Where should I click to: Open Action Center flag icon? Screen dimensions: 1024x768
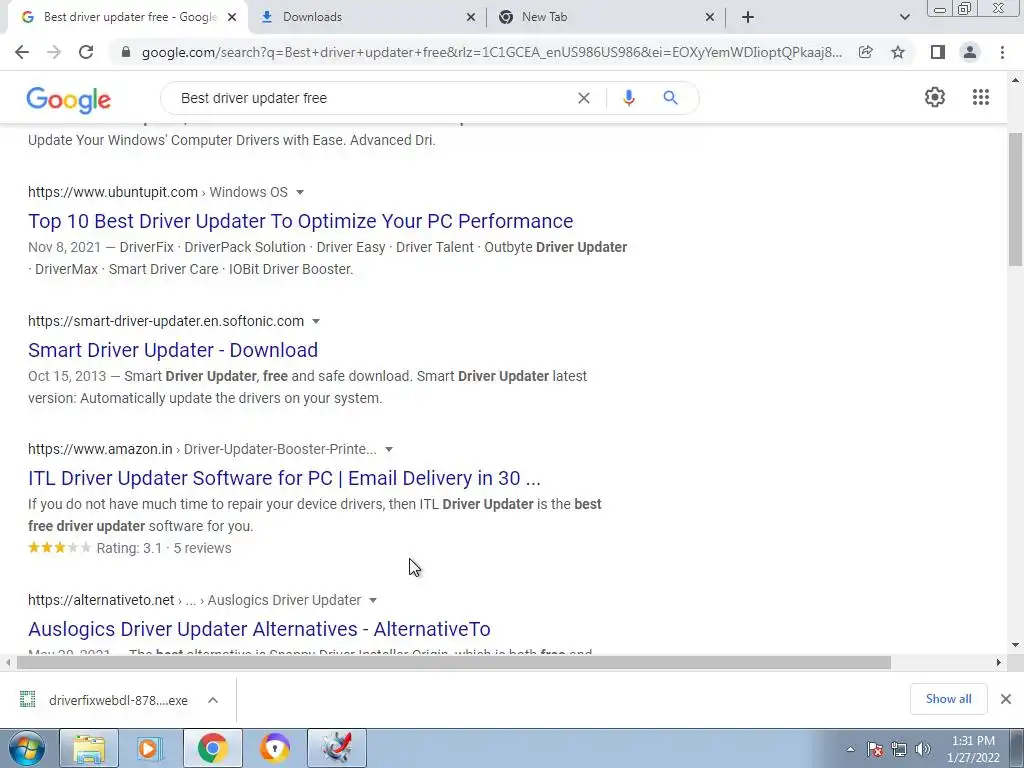point(875,749)
